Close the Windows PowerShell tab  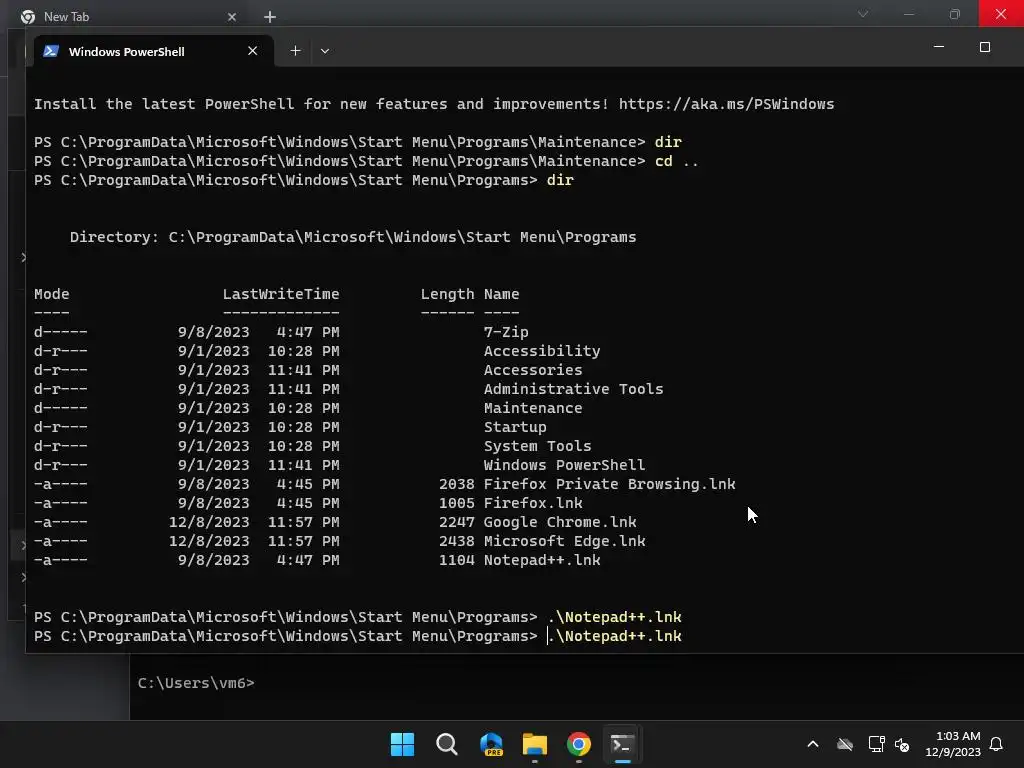pos(253,51)
